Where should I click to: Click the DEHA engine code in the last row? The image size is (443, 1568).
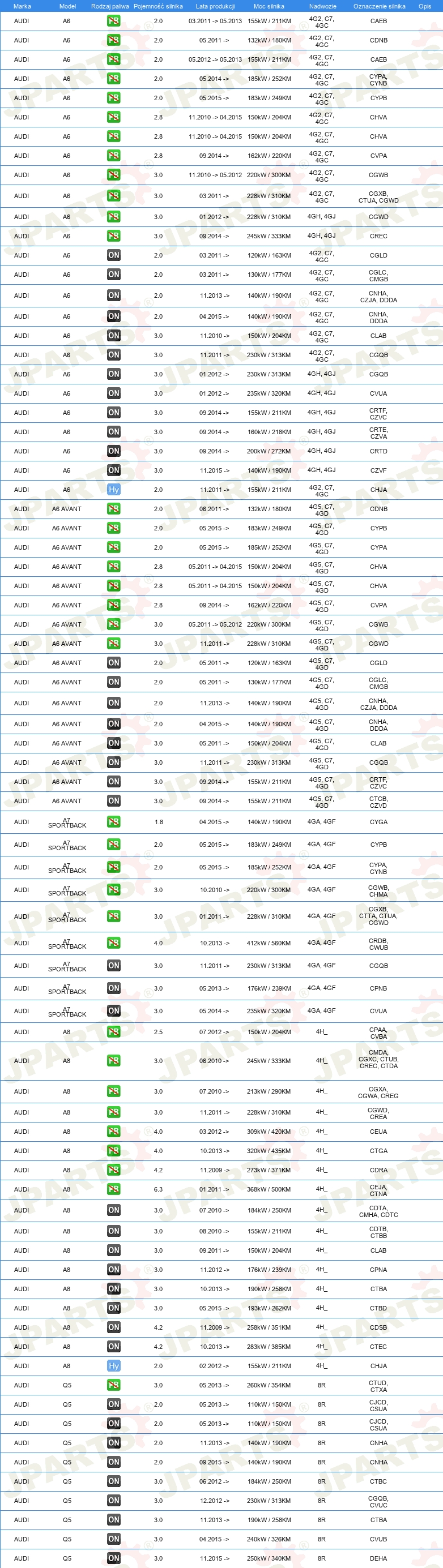378,1558
